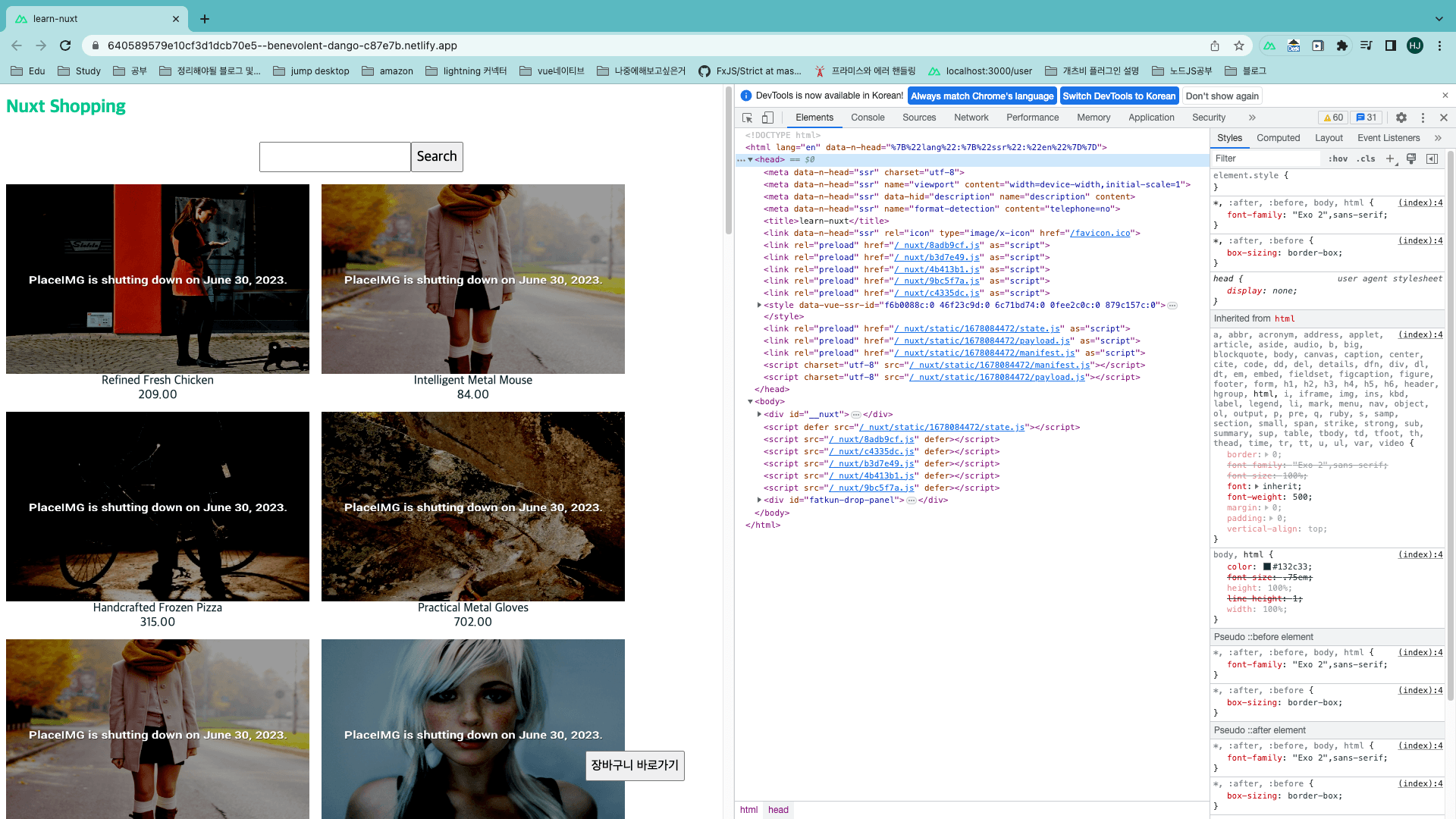
Task: Click Switch DevTools to Korean button
Action: coord(1119,96)
